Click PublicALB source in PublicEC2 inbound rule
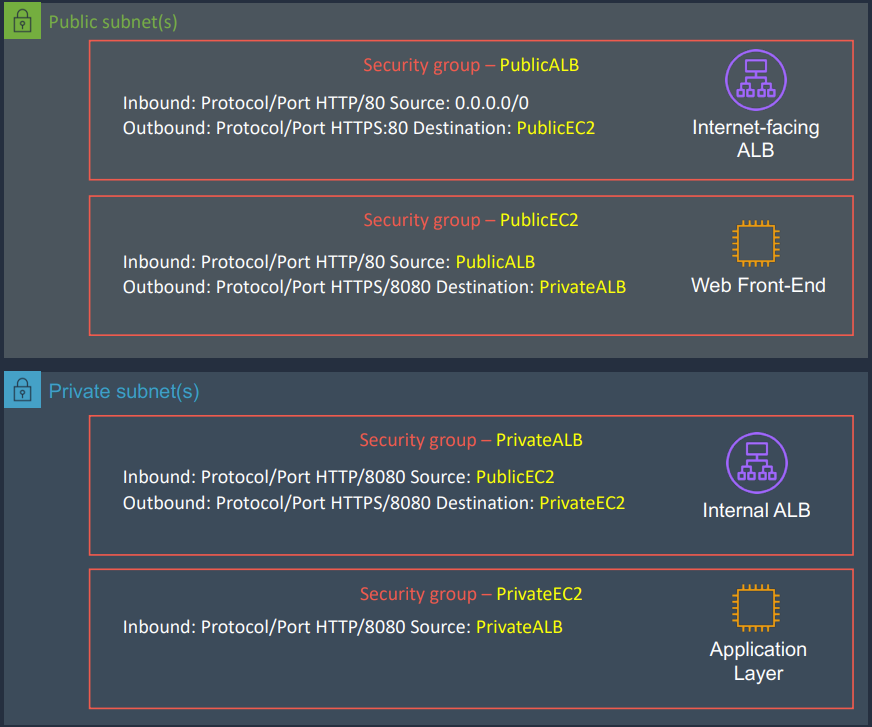Image resolution: width=872 pixels, height=727 pixels. coord(495,262)
